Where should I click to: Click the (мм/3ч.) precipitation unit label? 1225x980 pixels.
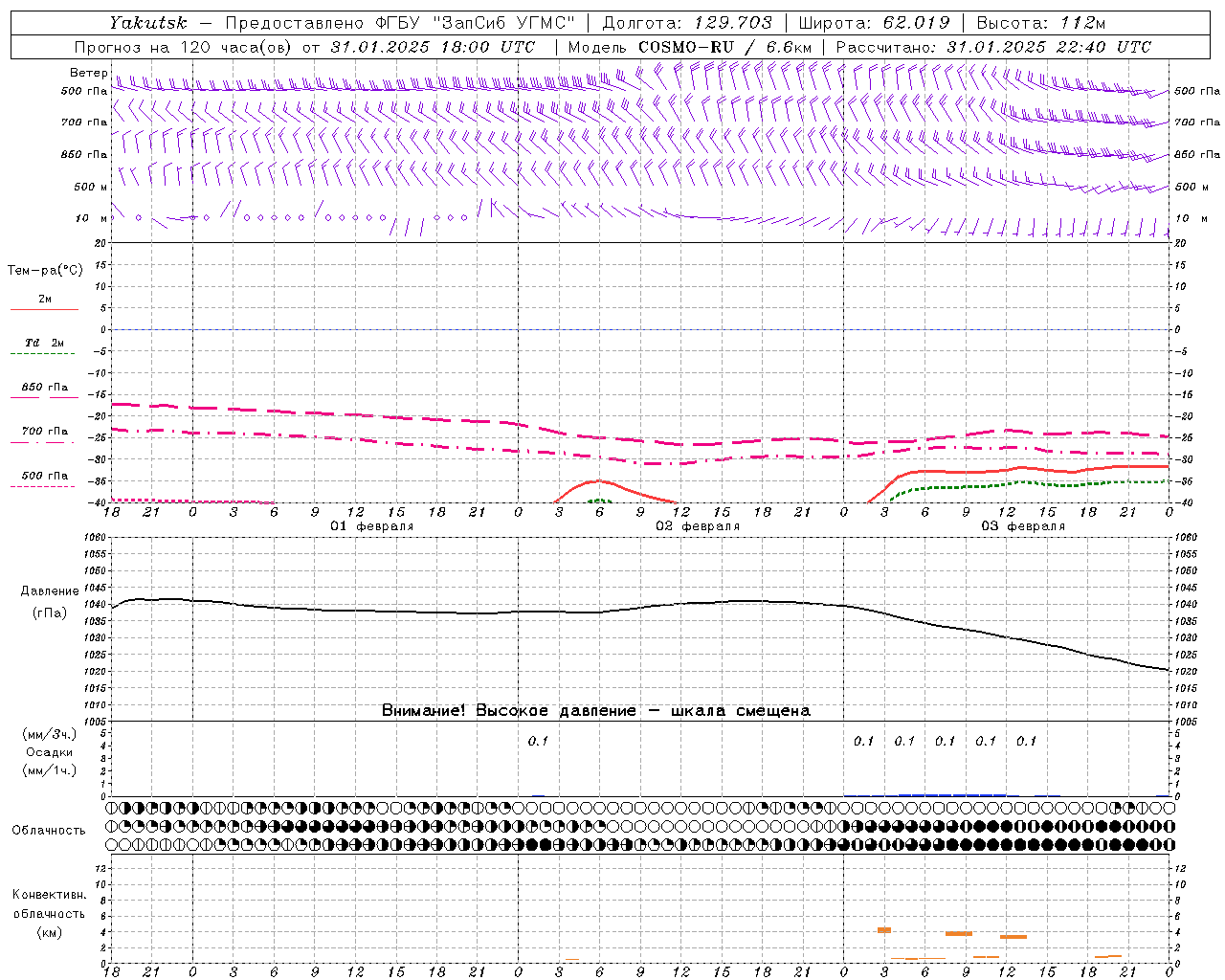pyautogui.click(x=50, y=734)
